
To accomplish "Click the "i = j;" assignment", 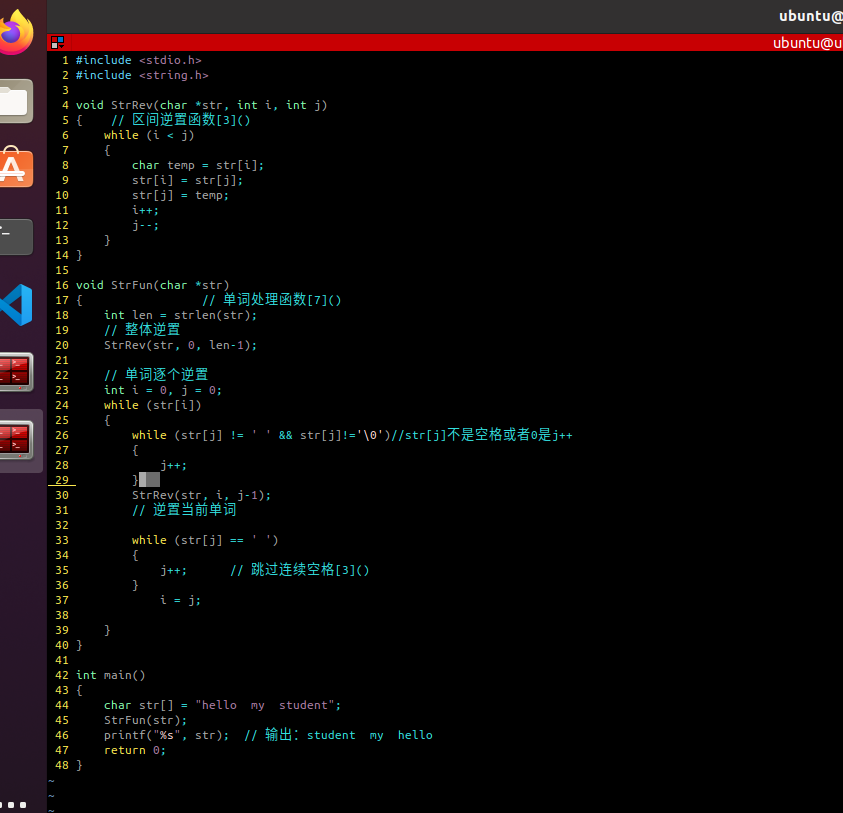I will (180, 601).
